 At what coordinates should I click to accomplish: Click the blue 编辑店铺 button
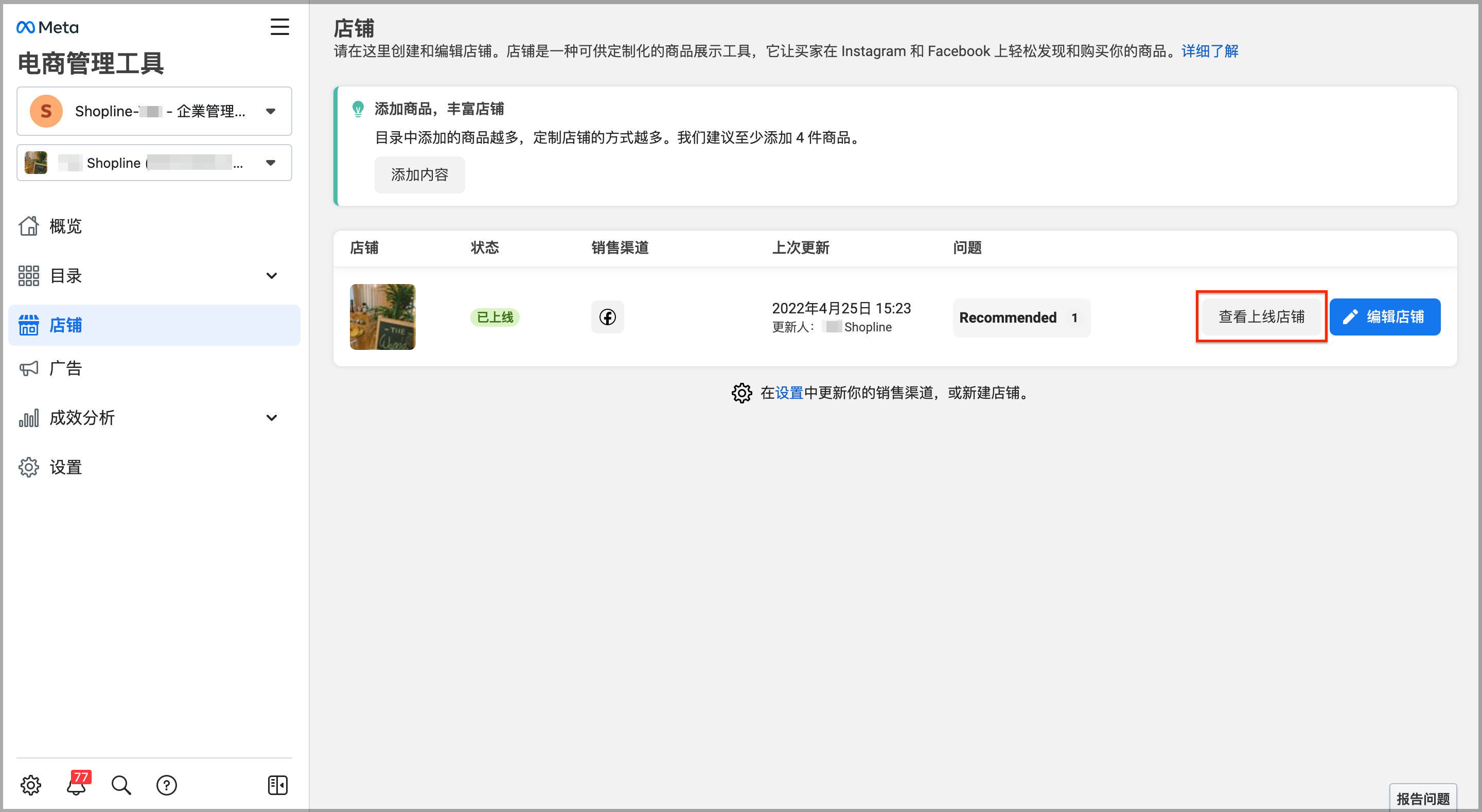pos(1385,316)
